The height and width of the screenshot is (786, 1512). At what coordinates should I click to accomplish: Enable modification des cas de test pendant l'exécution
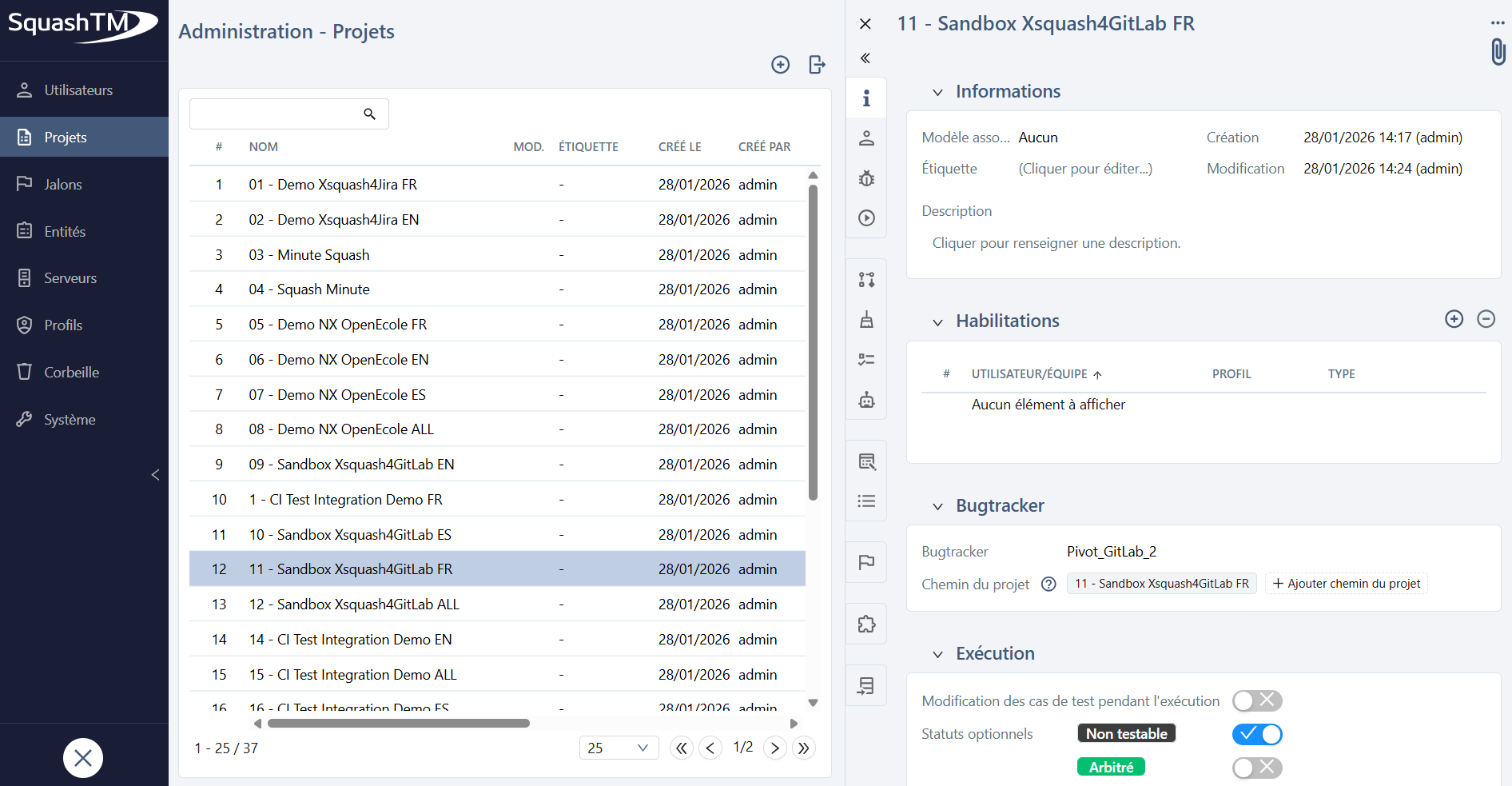click(x=1256, y=700)
